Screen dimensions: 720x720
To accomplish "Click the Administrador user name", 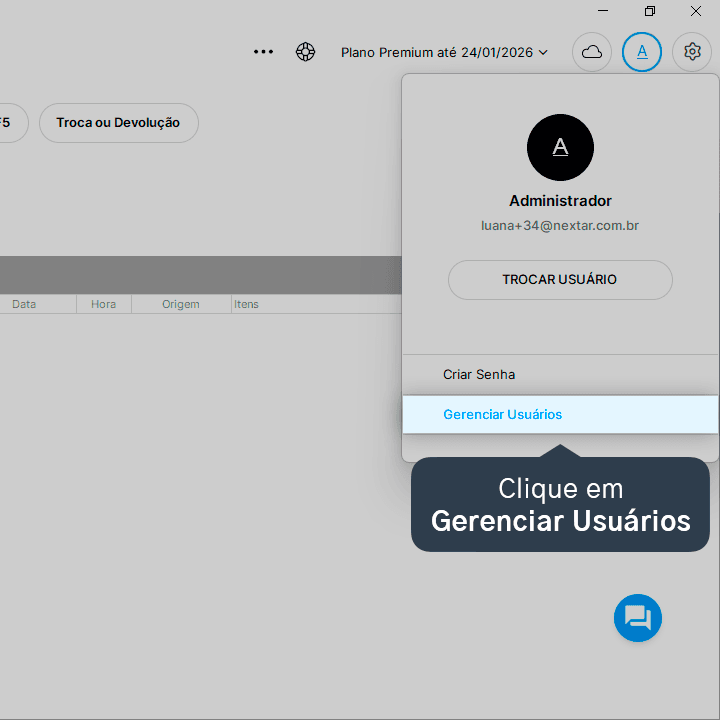I will (x=560, y=201).
